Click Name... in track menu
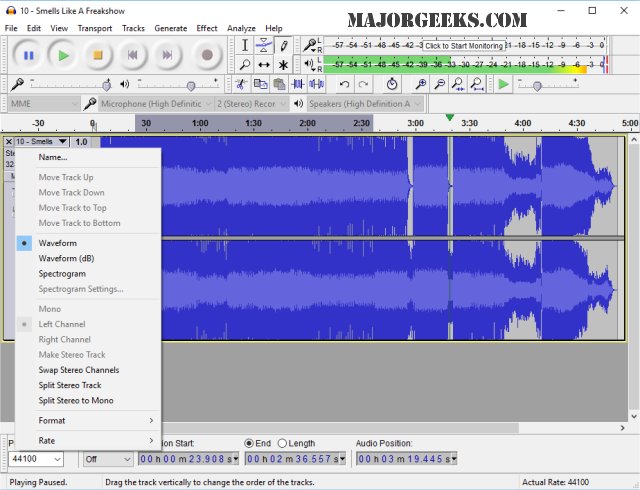Screen dimensions: 640x490 (88, 157)
